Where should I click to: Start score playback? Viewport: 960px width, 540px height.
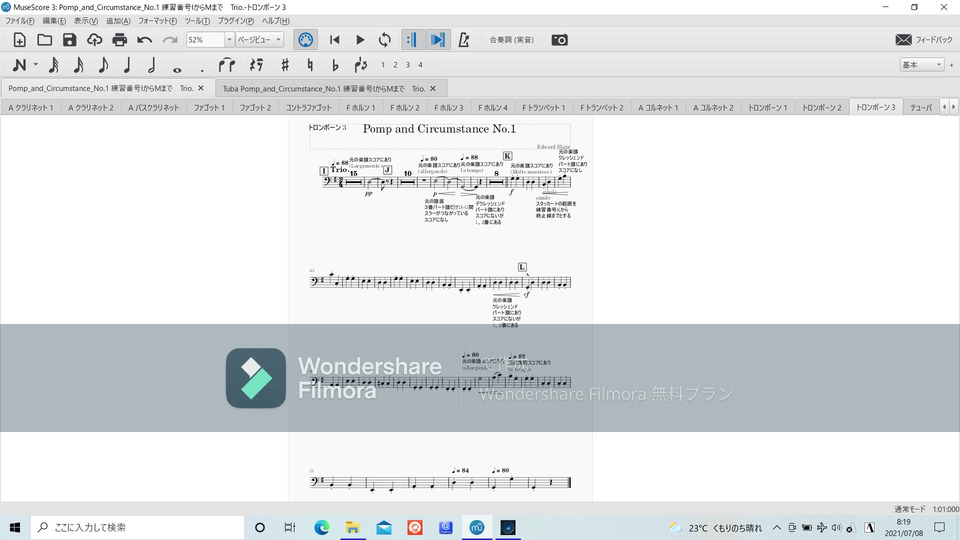tap(360, 40)
